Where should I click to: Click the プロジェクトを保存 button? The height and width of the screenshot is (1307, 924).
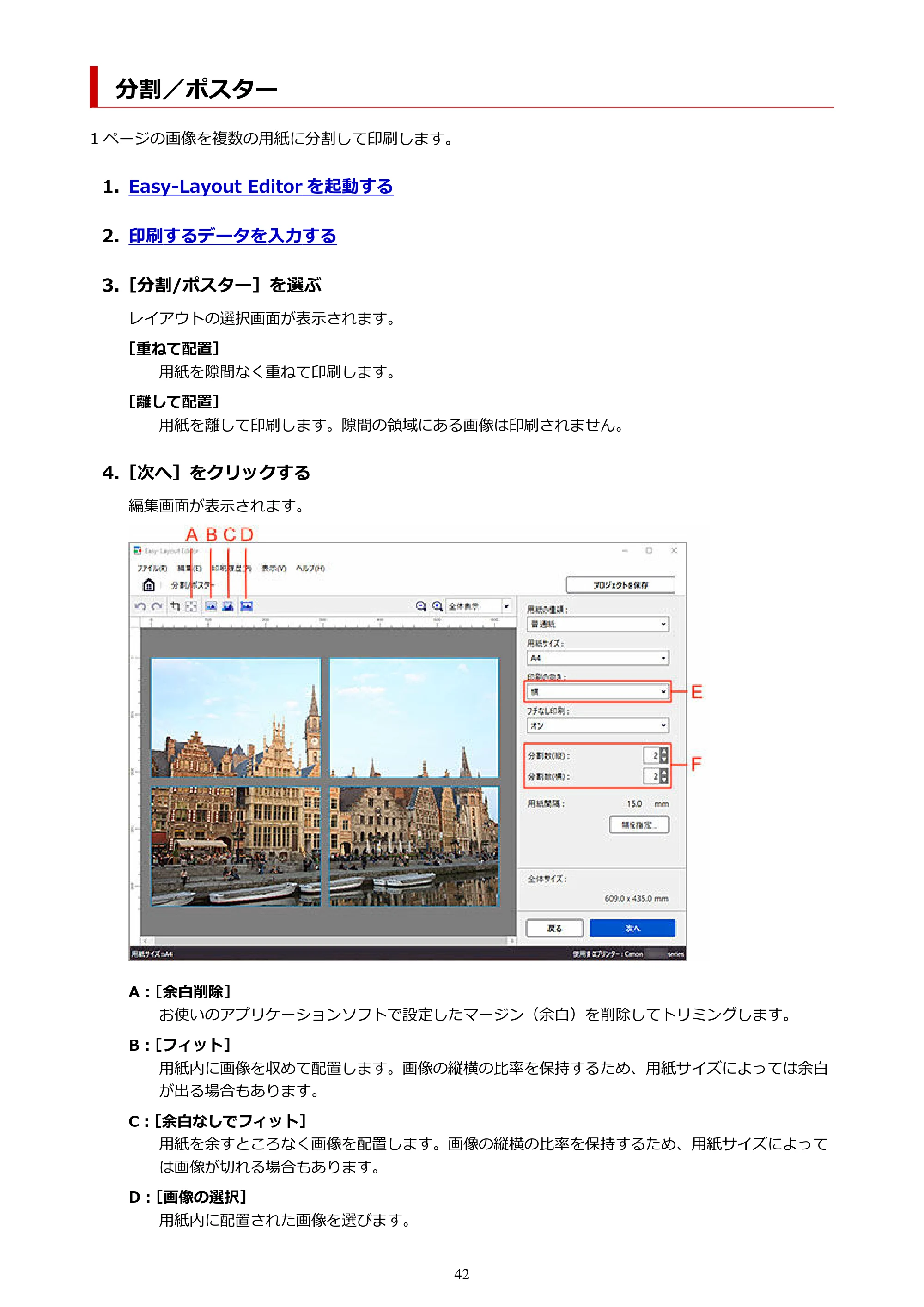tap(620, 584)
